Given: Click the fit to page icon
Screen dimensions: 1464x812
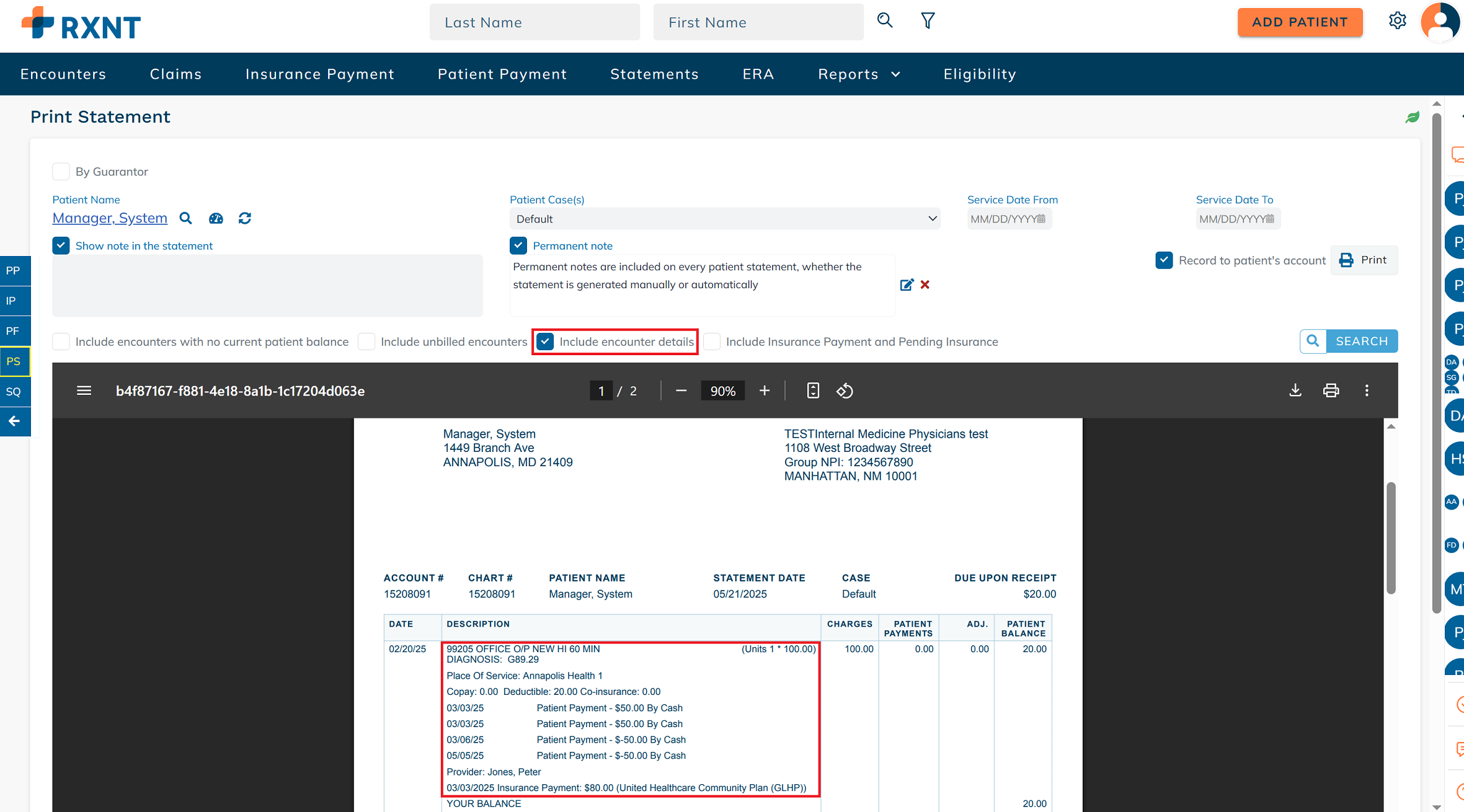Looking at the screenshot, I should pyautogui.click(x=813, y=391).
